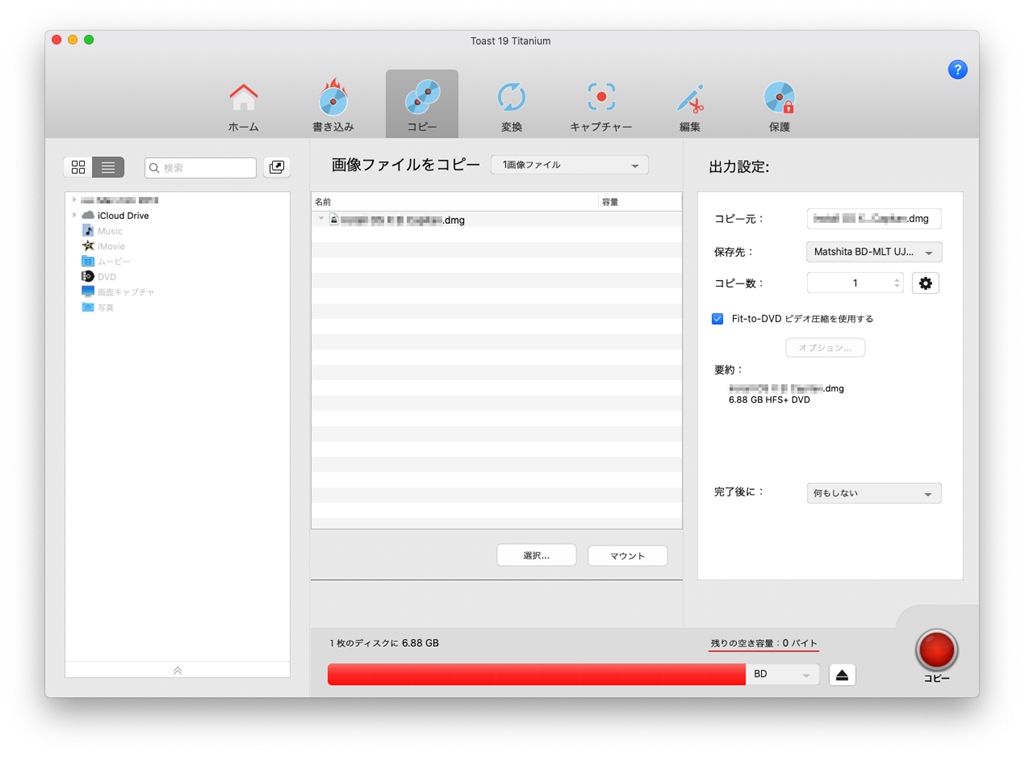Open the 変換 convert tab
Screen dimensions: 1024x757
point(511,106)
